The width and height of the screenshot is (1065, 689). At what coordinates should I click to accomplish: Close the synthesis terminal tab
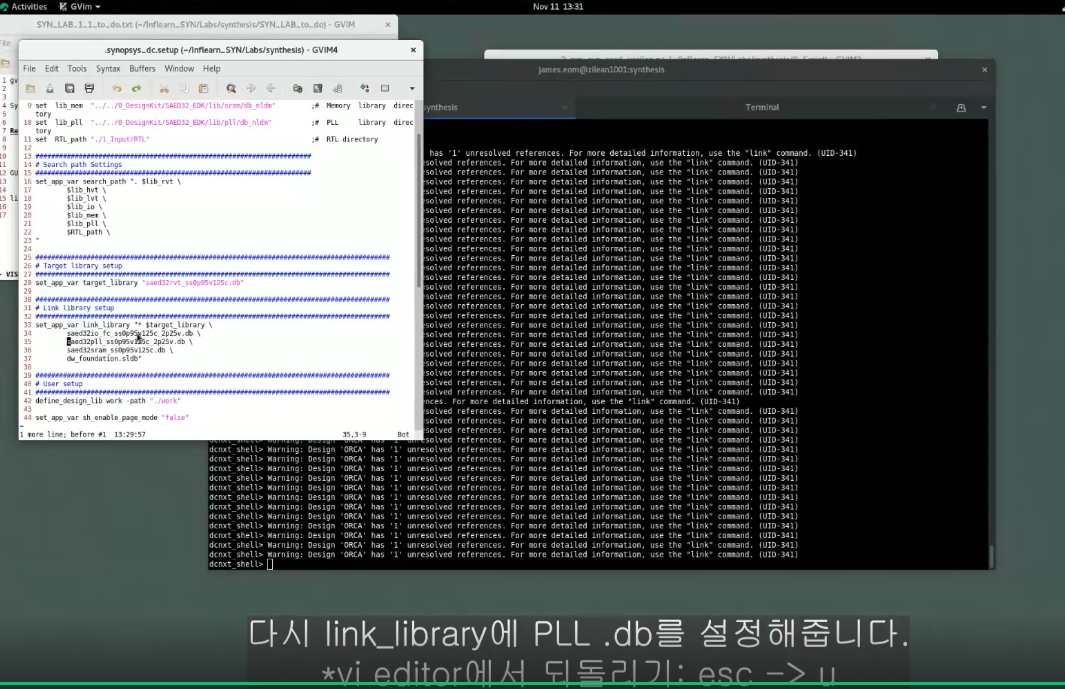(564, 107)
